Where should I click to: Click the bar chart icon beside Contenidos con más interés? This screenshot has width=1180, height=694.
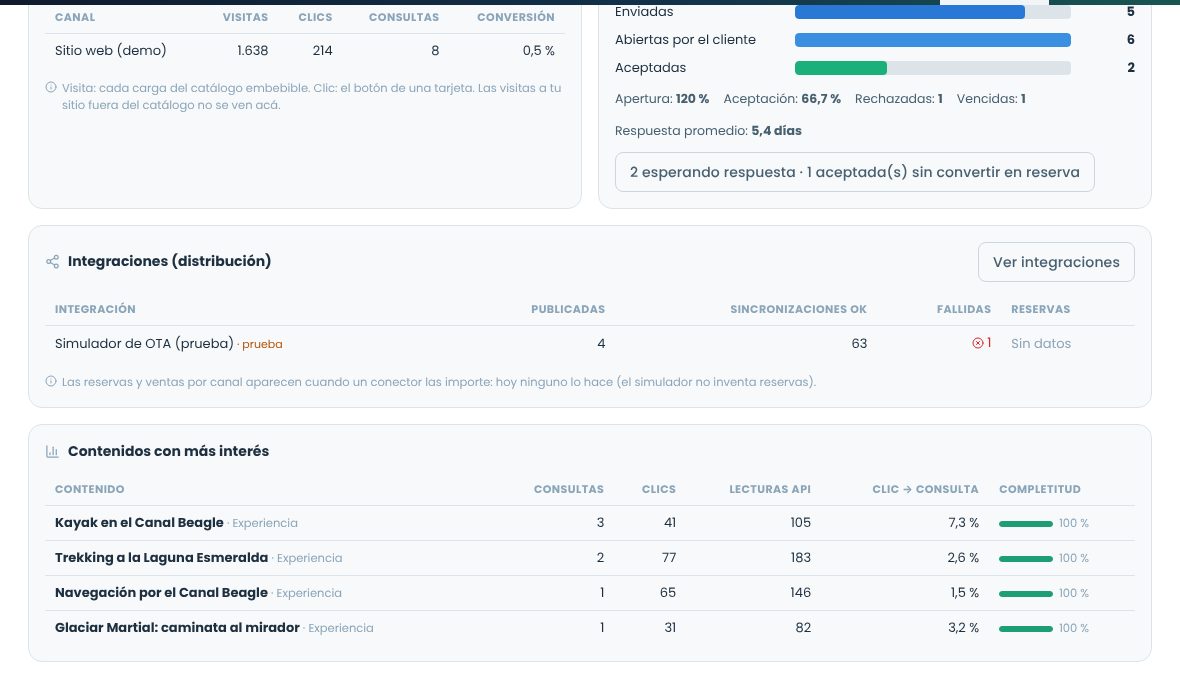click(53, 452)
